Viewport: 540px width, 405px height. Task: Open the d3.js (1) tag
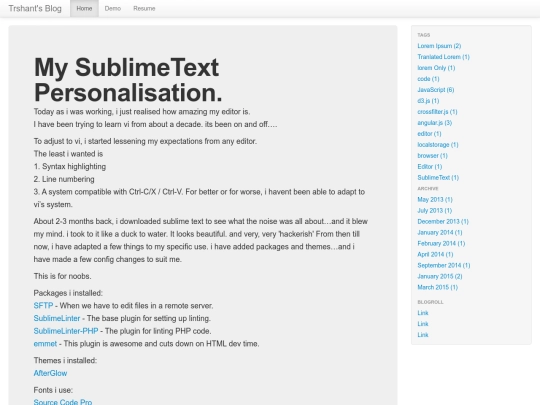tap(428, 101)
